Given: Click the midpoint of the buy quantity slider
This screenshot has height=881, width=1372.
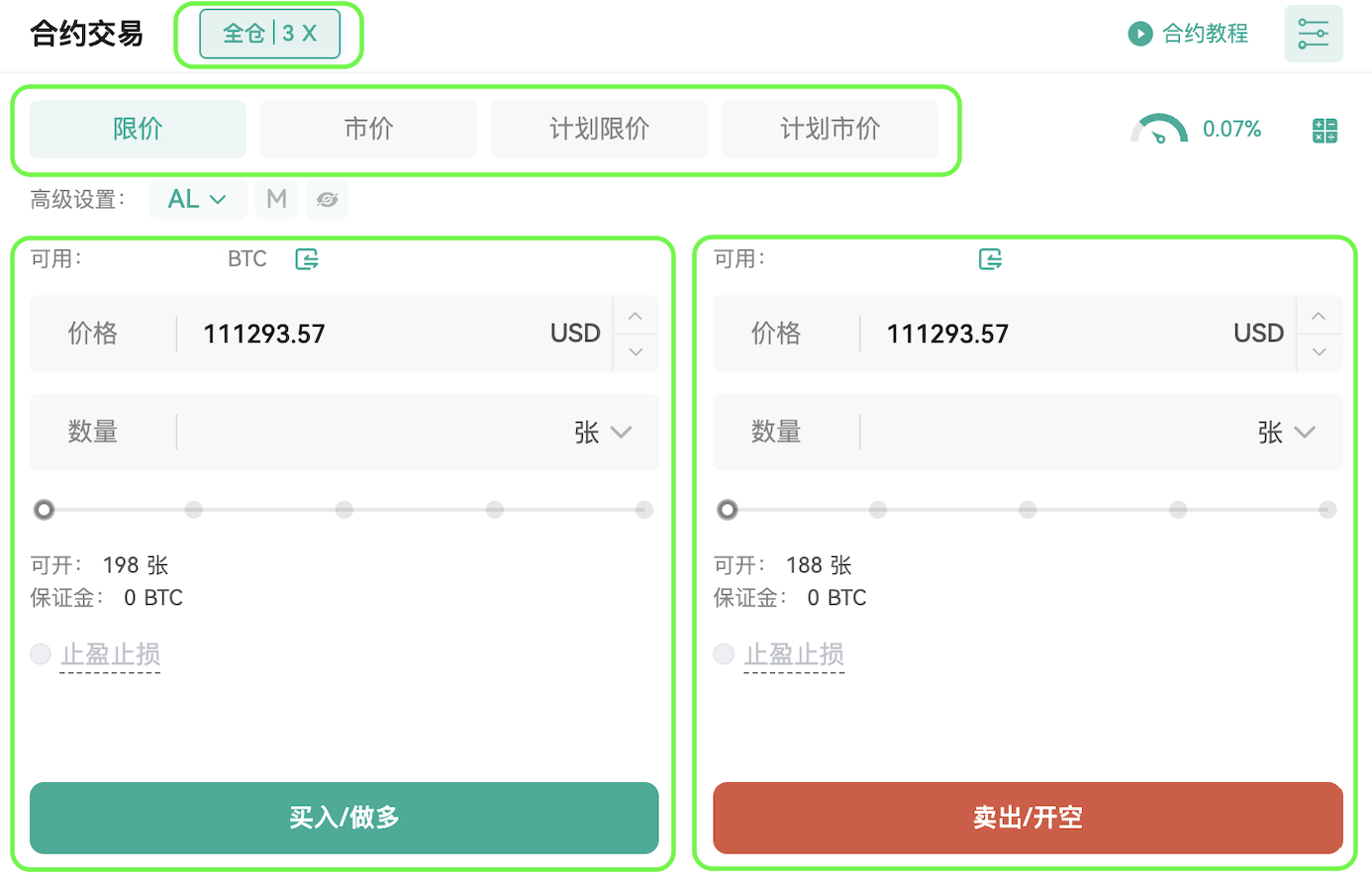Looking at the screenshot, I should pyautogui.click(x=343, y=510).
